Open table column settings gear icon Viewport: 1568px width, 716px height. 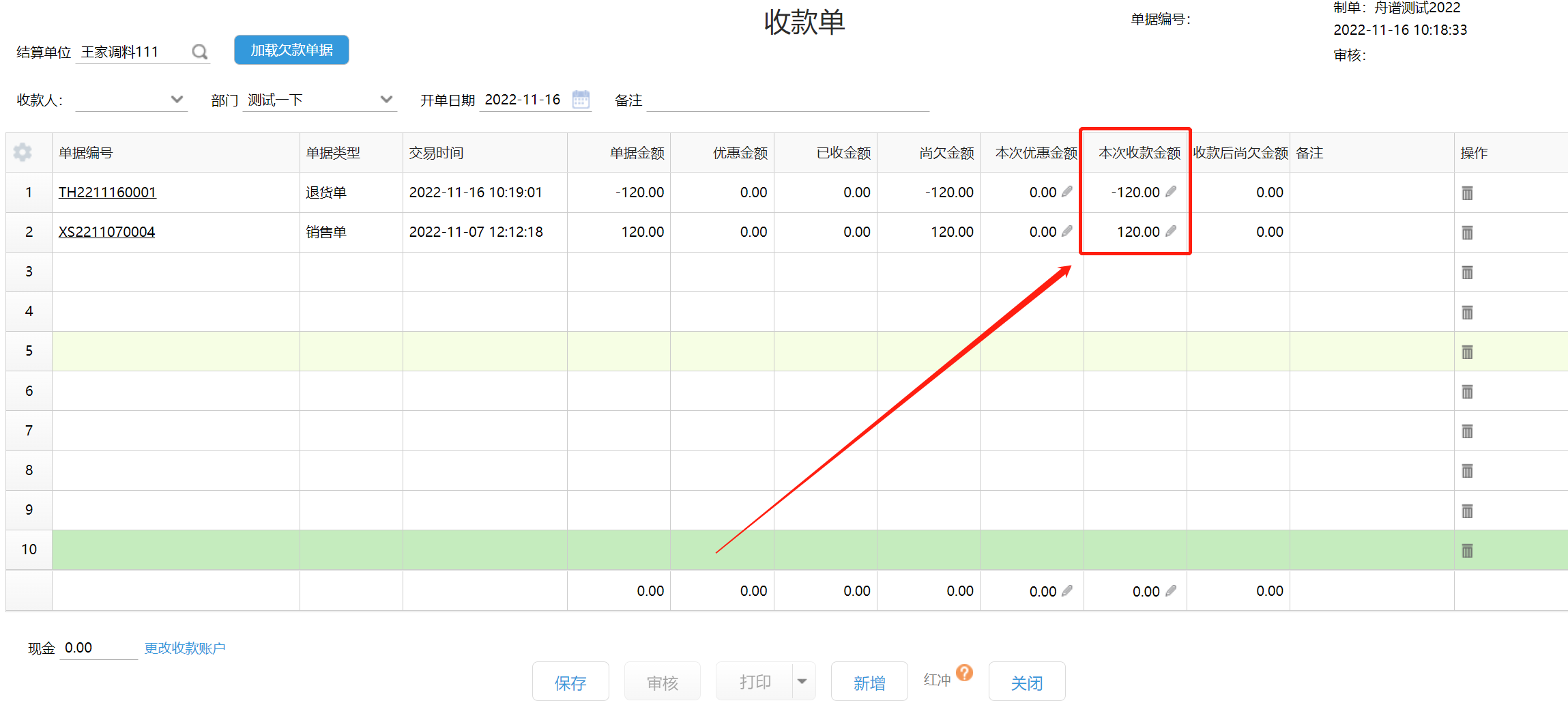pyautogui.click(x=23, y=152)
